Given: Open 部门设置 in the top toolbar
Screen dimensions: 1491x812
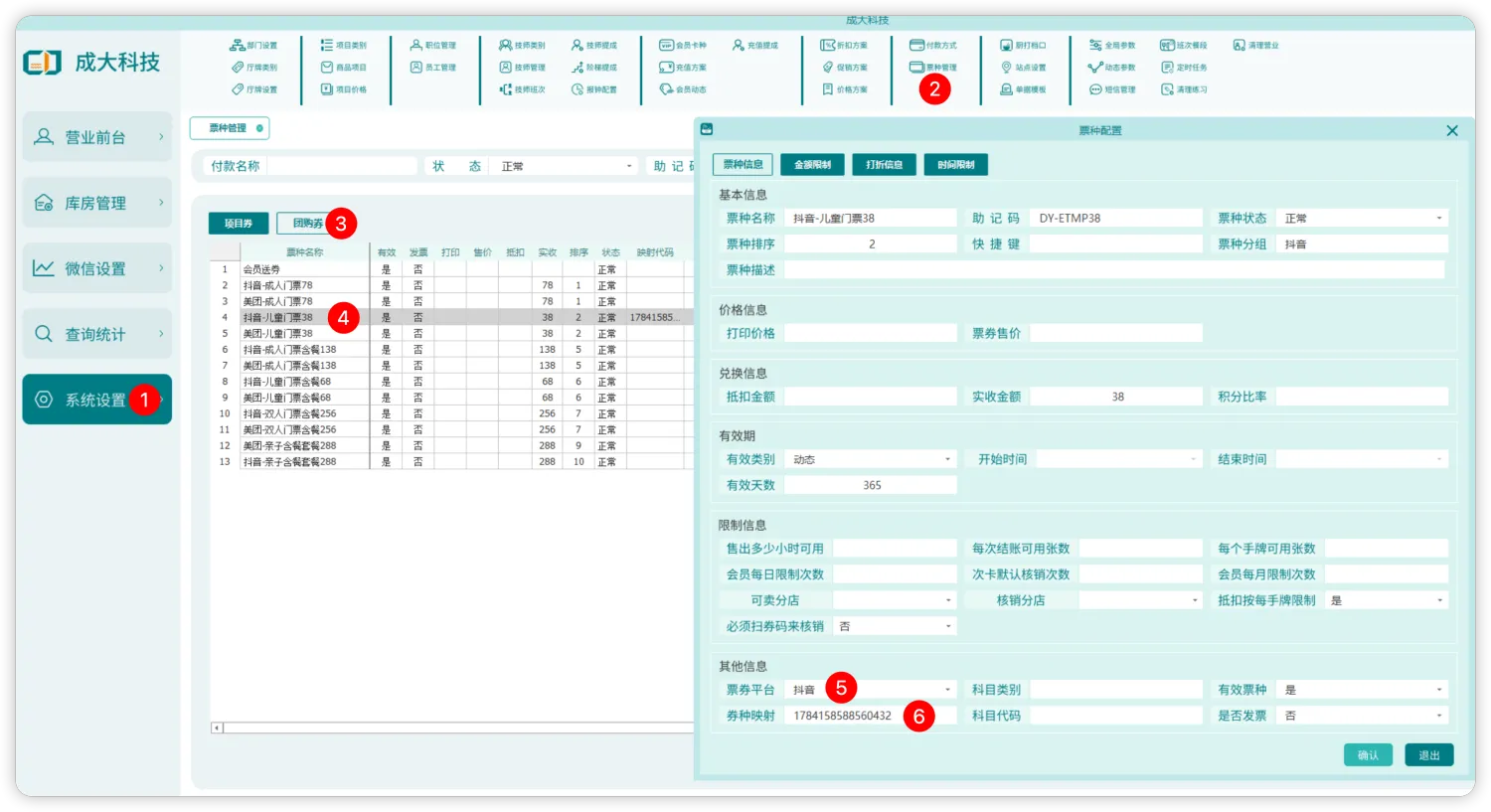Looking at the screenshot, I should pos(253,46).
